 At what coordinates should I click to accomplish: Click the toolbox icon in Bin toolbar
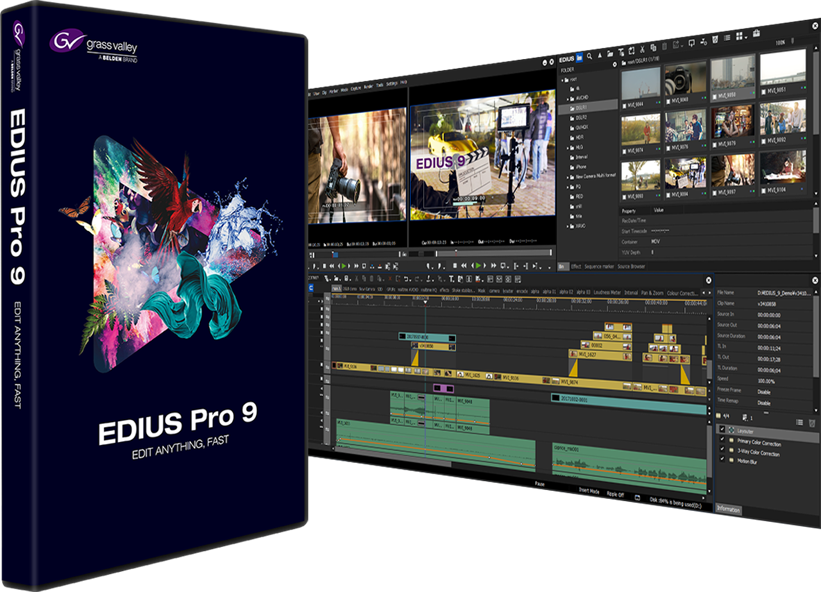pyautogui.click(x=756, y=33)
